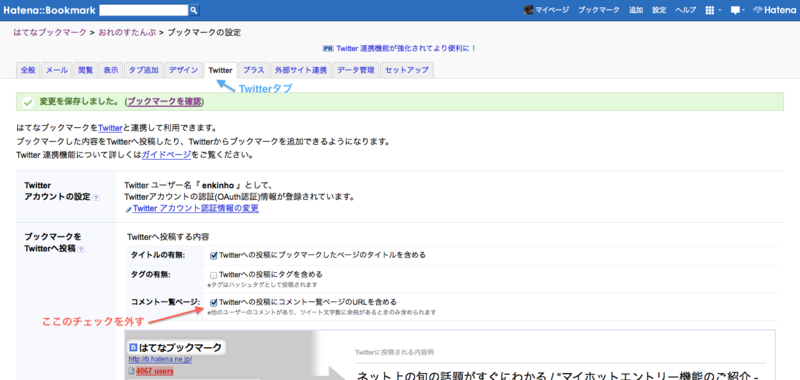The width and height of the screenshot is (800, 380).
Task: Click the search magnifier button
Action: 194,10
